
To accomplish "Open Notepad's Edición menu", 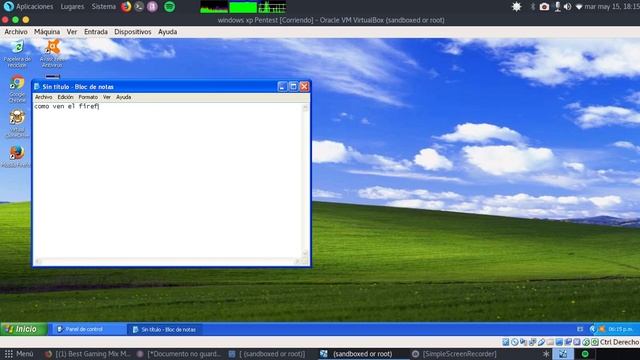I will click(x=65, y=97).
